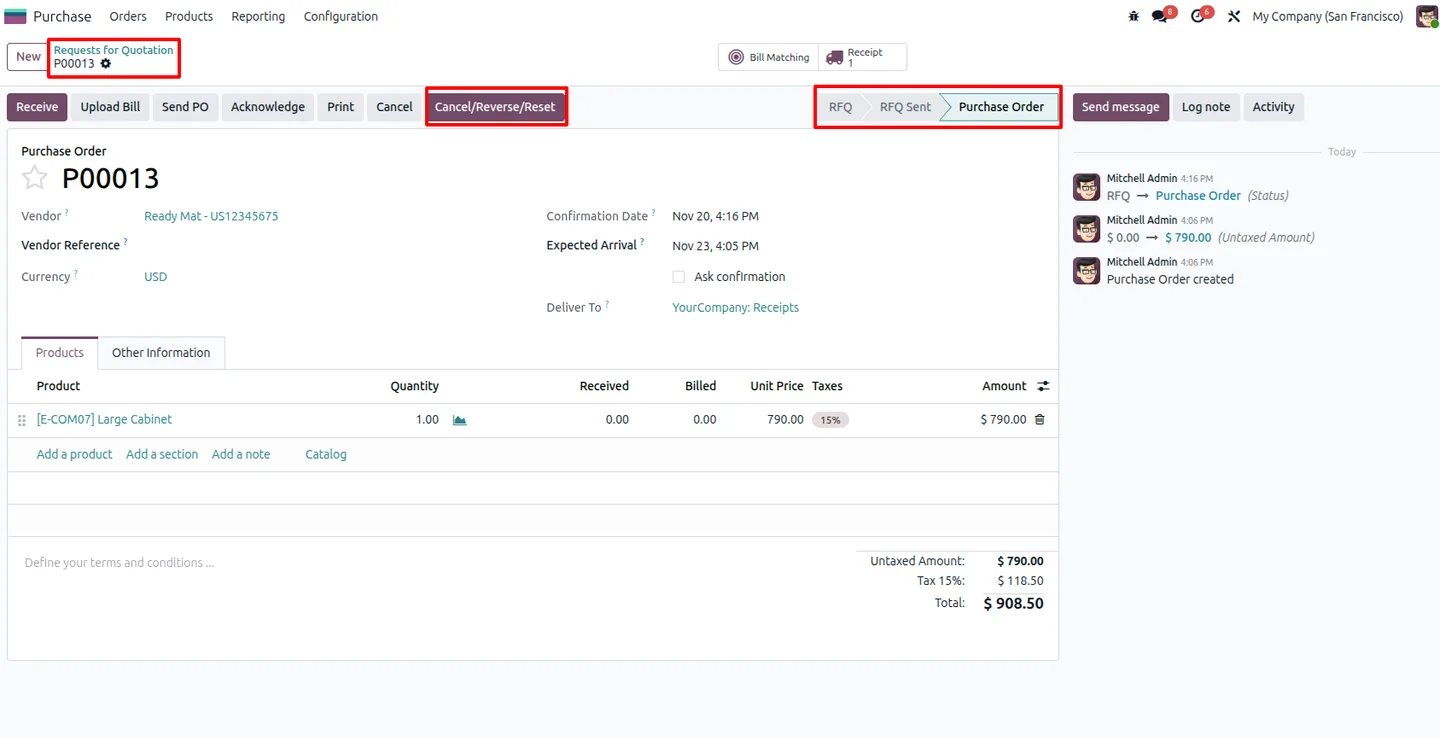
Task: Select the RFQ Sent status stage
Action: coord(905,107)
